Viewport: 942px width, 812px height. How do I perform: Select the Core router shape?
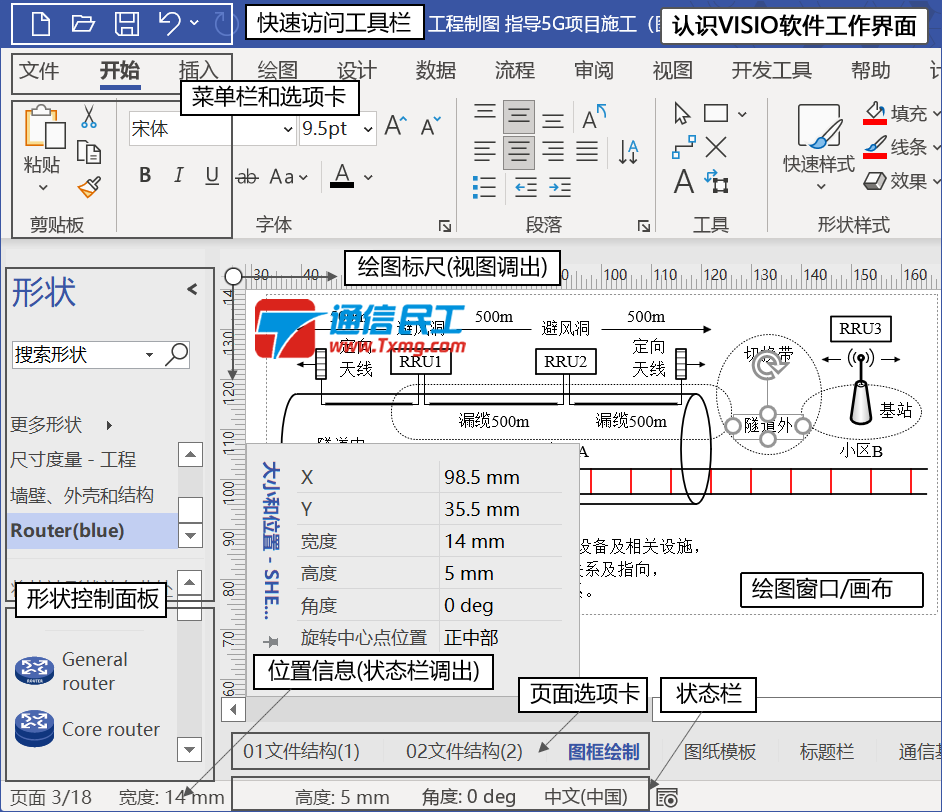pos(88,729)
